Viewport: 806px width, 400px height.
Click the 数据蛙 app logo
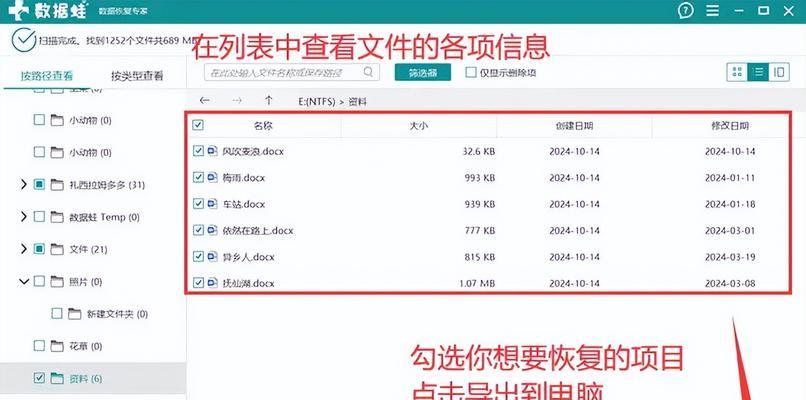coord(48,10)
